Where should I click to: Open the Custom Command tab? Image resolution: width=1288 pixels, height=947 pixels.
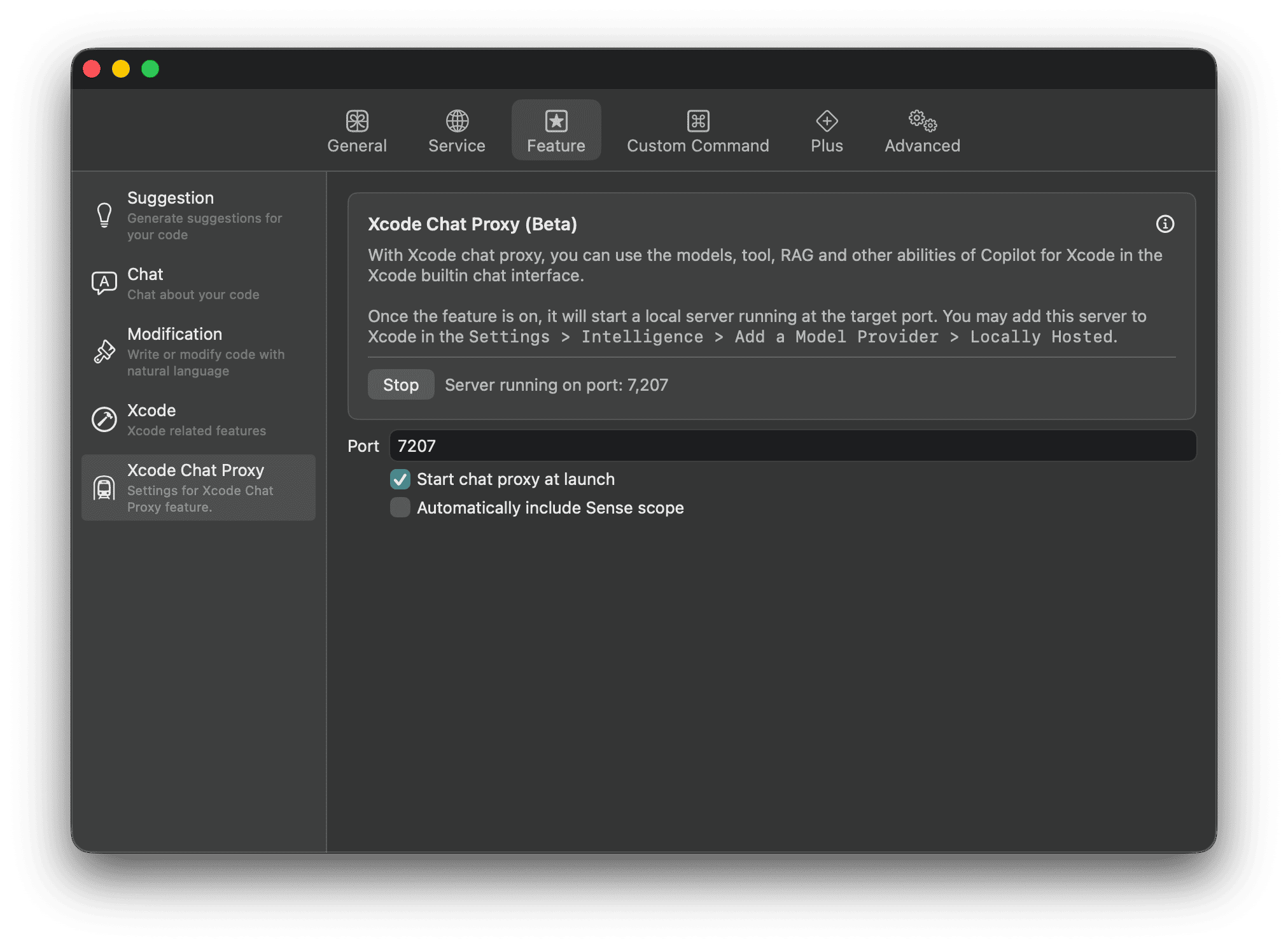697,134
